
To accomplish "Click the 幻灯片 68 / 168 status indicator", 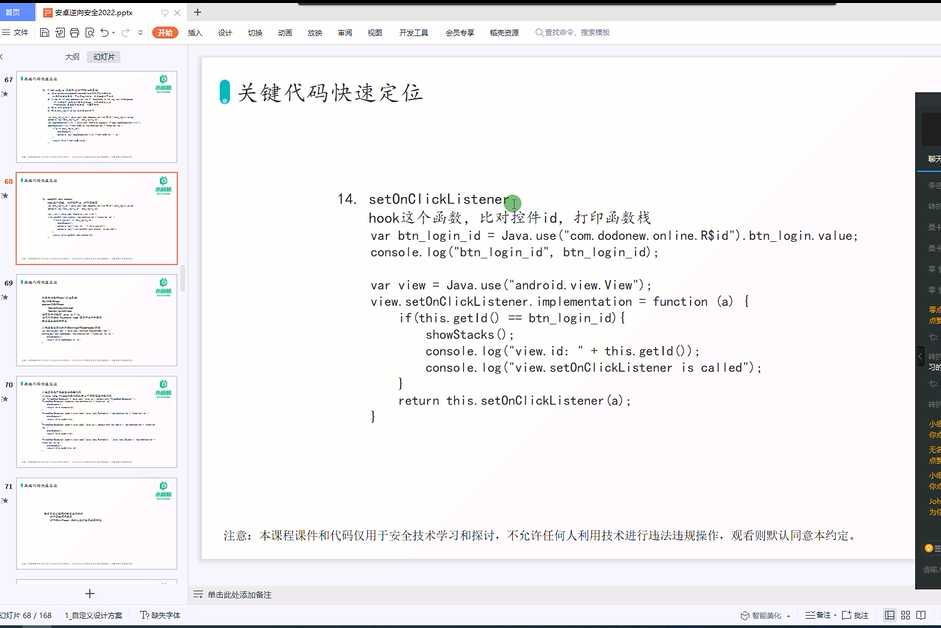I will 26,615.
